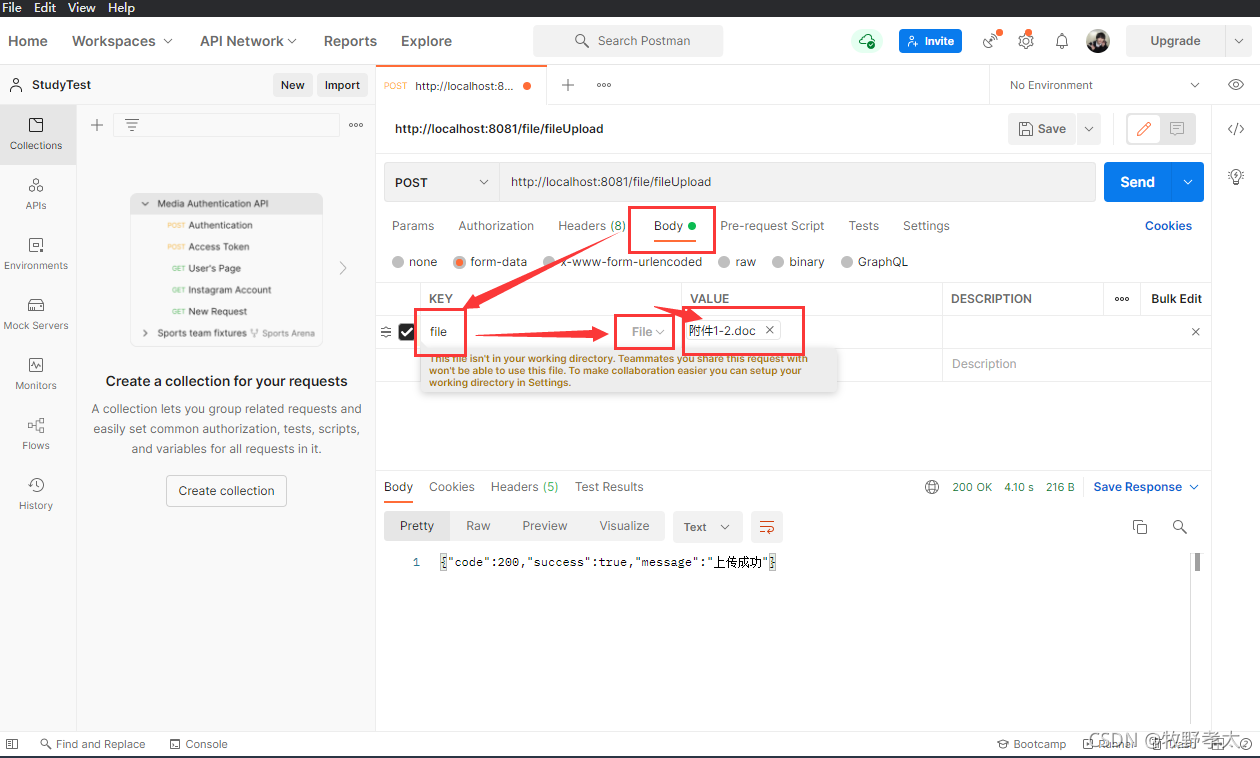Select the binary body type
The height and width of the screenshot is (758, 1260).
(798, 262)
